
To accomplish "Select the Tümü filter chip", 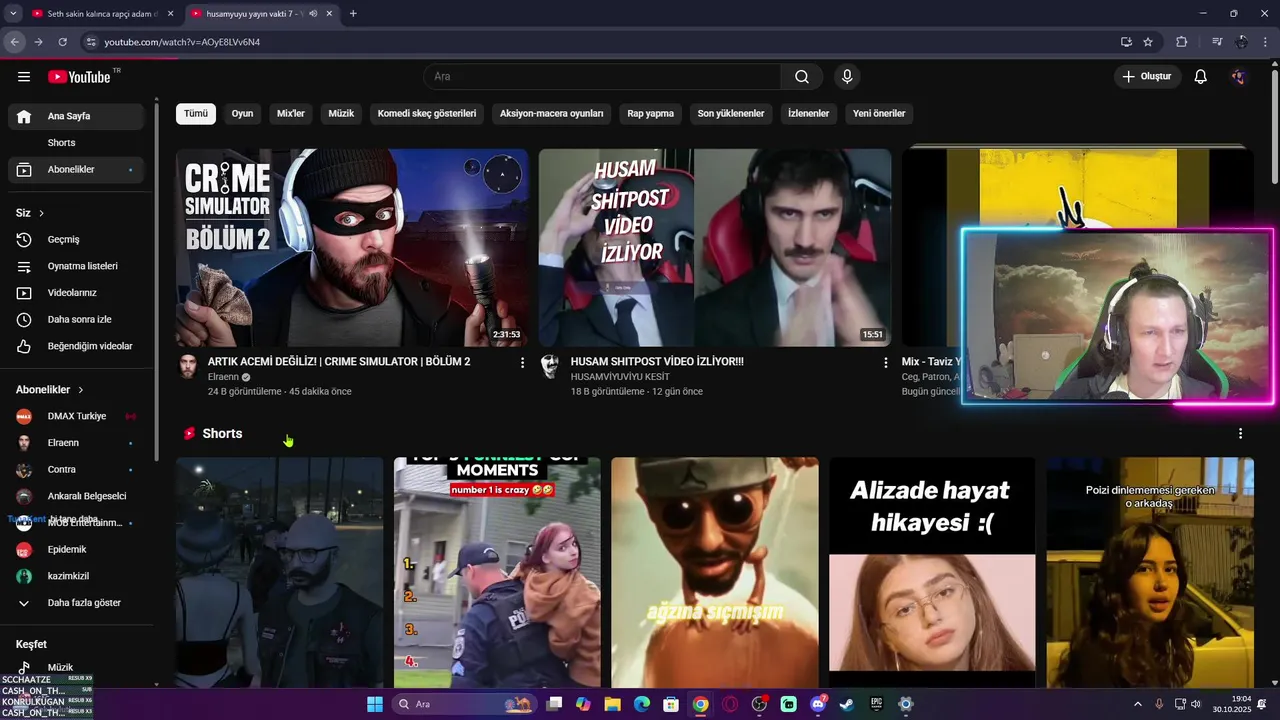I will [x=196, y=114].
